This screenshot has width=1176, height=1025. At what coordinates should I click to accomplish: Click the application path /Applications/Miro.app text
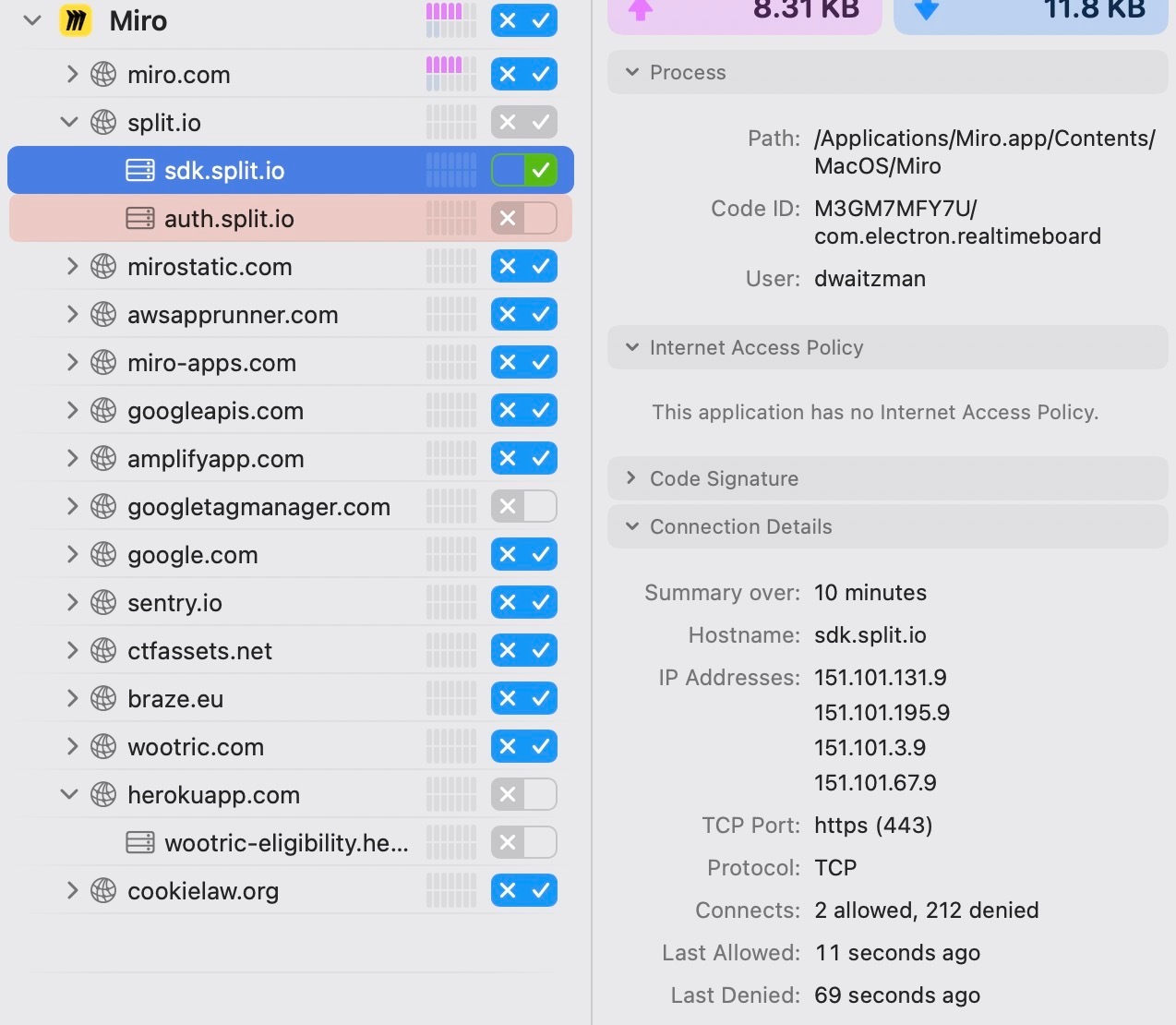985,152
